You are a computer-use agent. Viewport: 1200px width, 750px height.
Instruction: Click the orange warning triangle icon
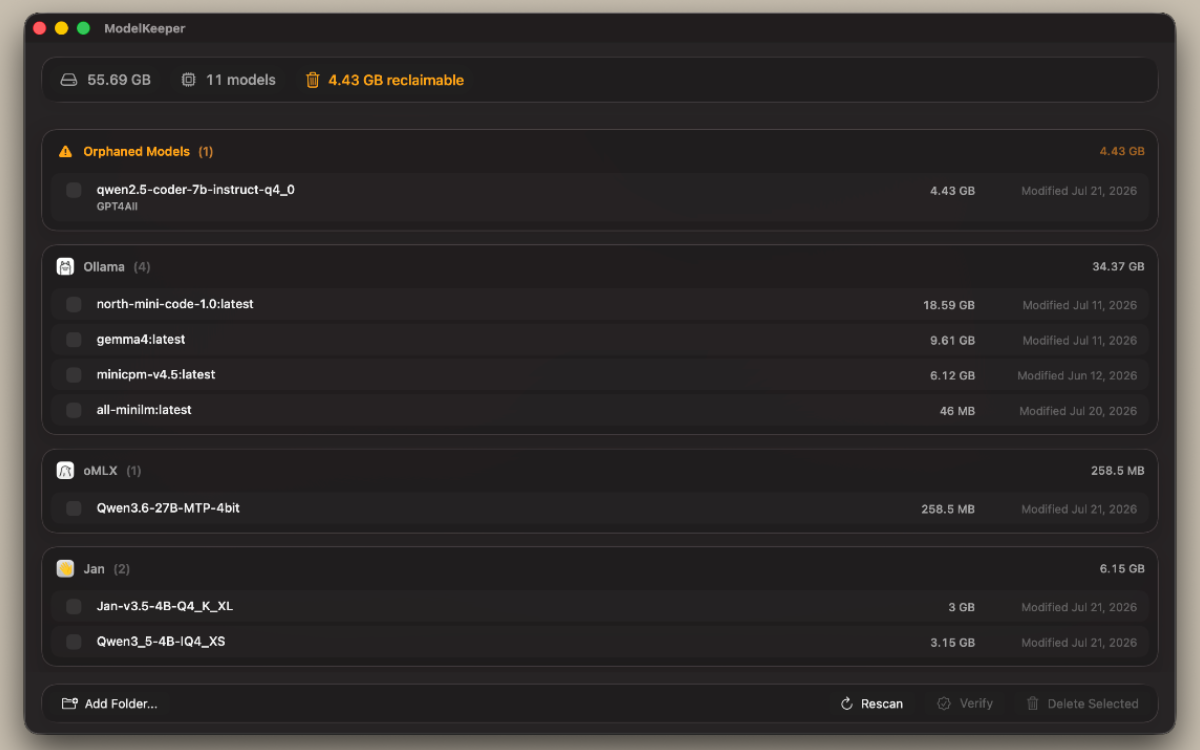pos(65,152)
